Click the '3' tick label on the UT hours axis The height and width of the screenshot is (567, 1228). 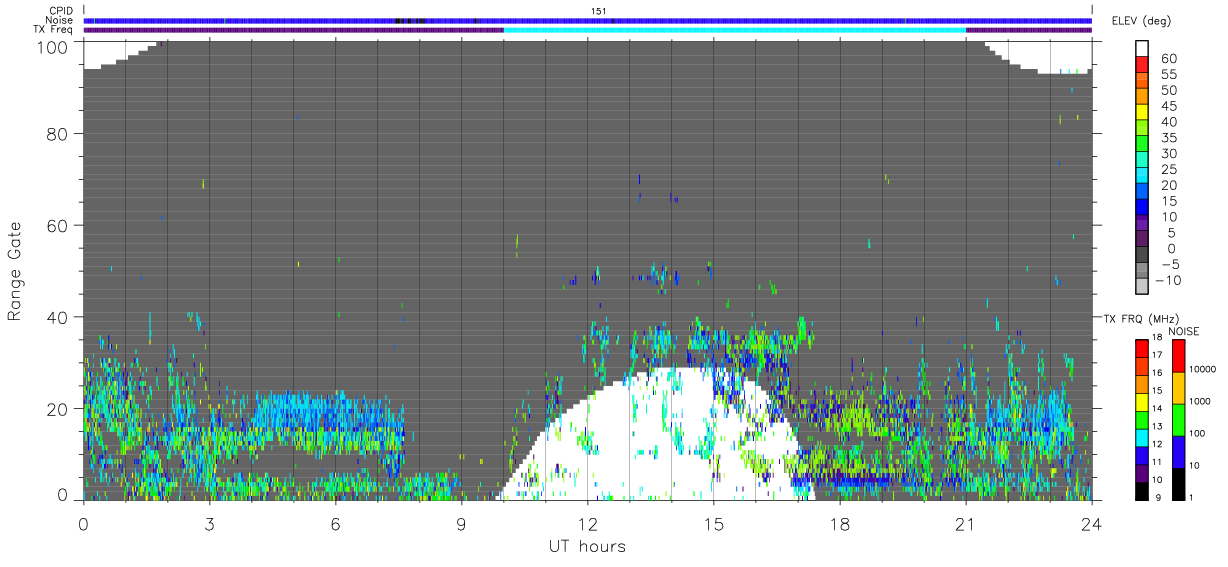[210, 523]
